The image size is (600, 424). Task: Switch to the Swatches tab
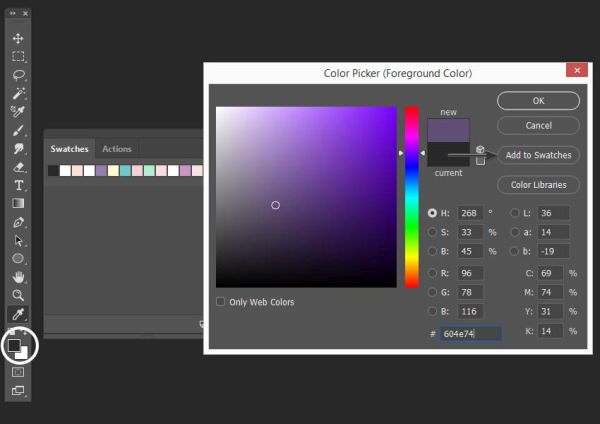tap(69, 149)
